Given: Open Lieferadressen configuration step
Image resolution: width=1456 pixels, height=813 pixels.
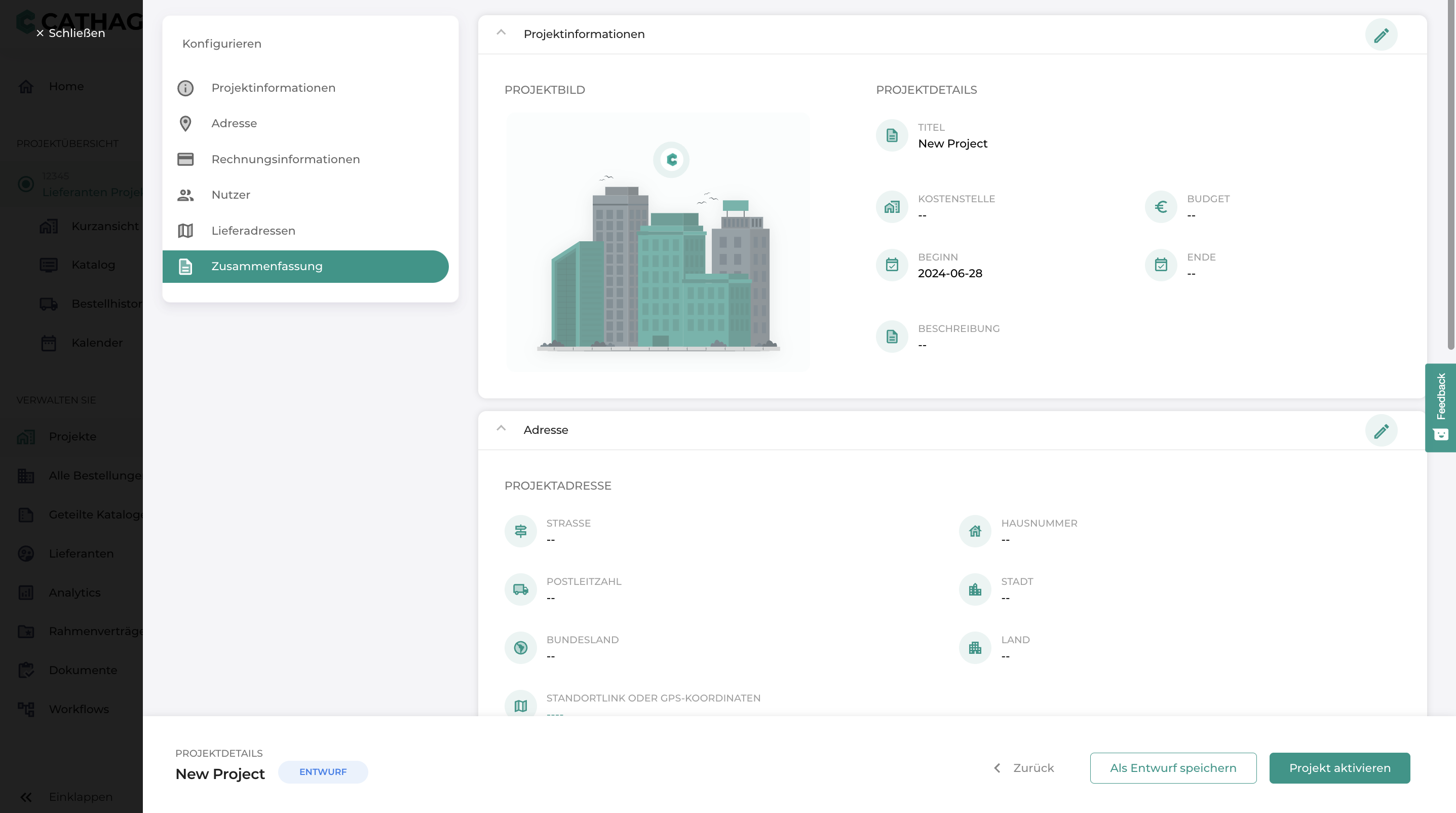Looking at the screenshot, I should tap(305, 231).
